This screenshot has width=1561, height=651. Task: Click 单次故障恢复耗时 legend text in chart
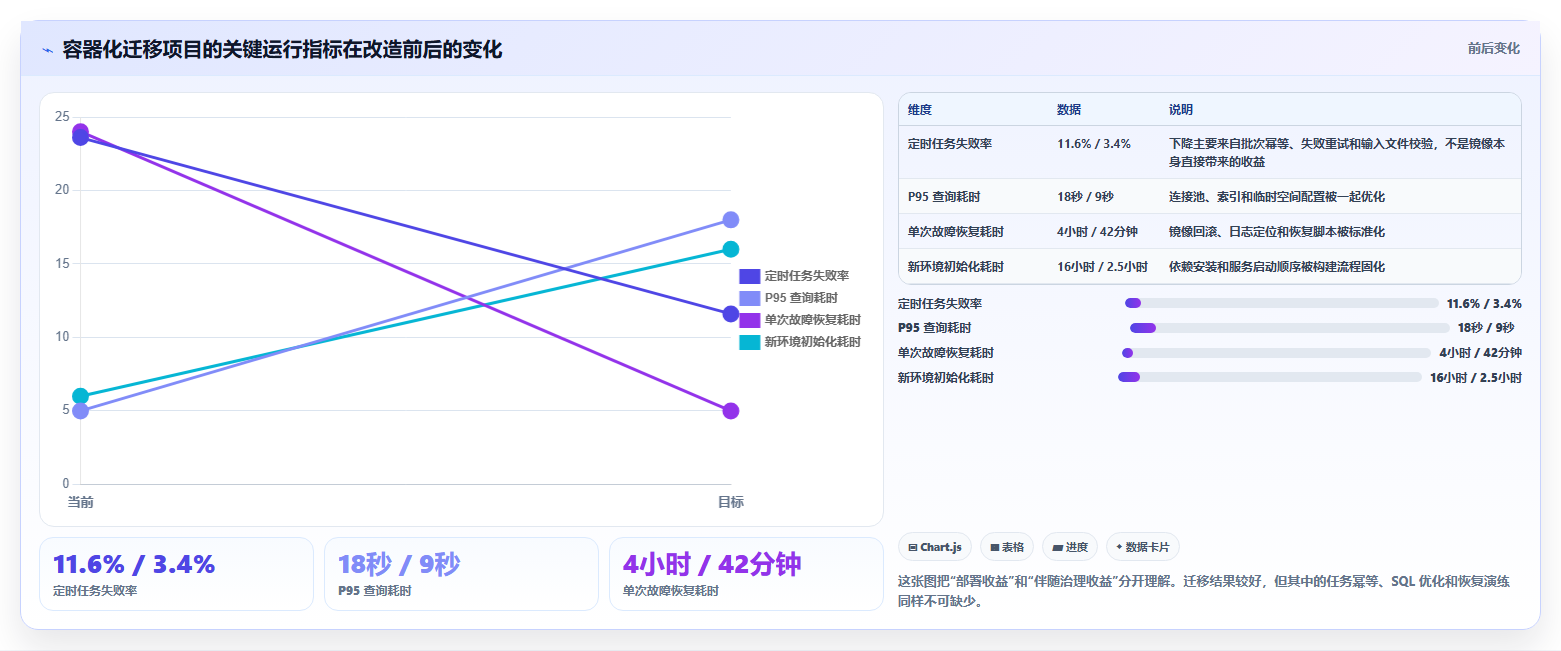pyautogui.click(x=812, y=320)
